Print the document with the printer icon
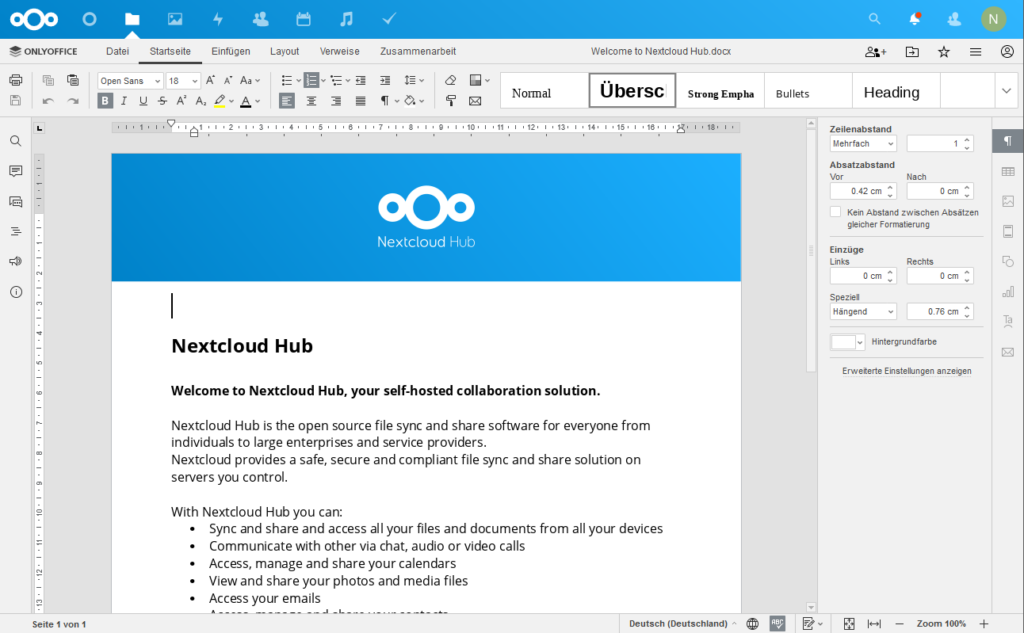This screenshot has width=1024, height=633. coord(16,80)
